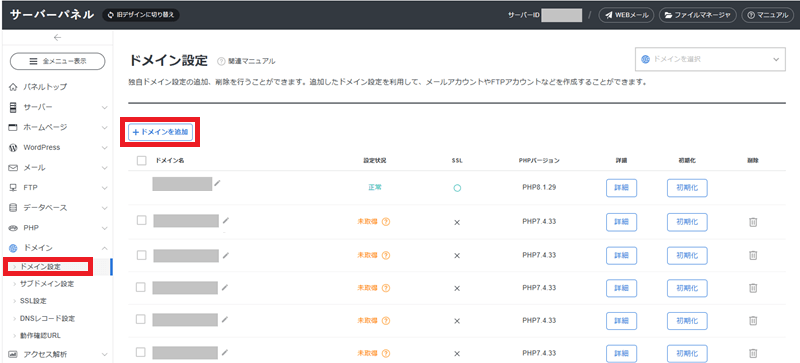Screen dimensions: 800x363
Task: Click the ドメイン設定 page heading
Action: pyautogui.click(x=169, y=60)
